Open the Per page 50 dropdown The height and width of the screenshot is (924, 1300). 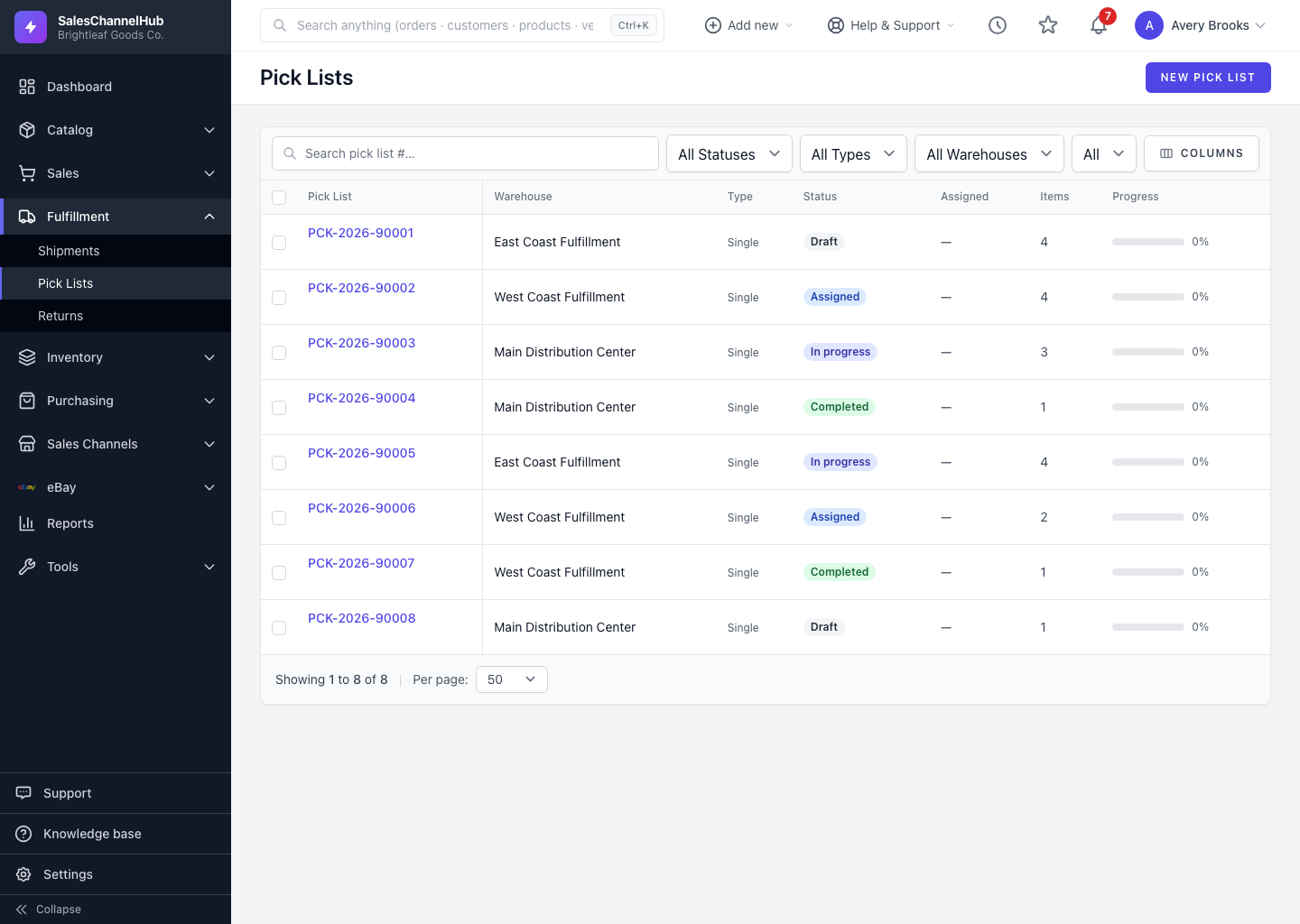[512, 679]
